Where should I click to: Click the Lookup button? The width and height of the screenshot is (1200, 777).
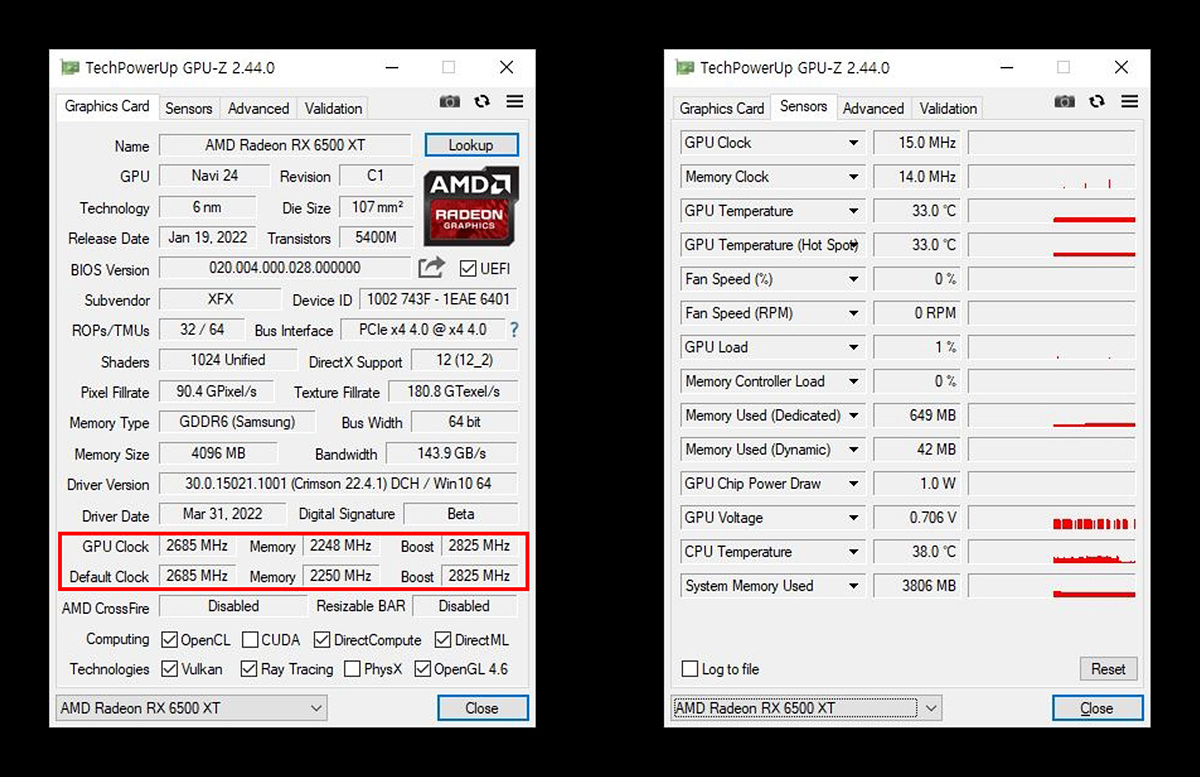pos(471,145)
